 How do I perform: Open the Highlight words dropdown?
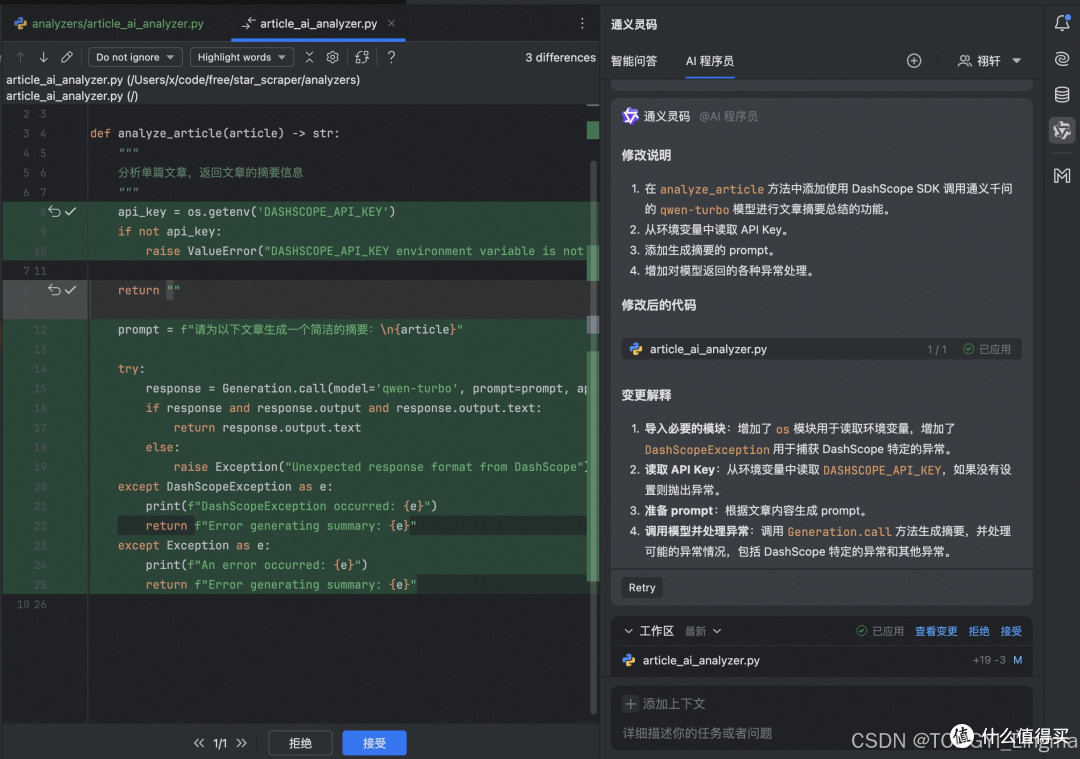242,57
